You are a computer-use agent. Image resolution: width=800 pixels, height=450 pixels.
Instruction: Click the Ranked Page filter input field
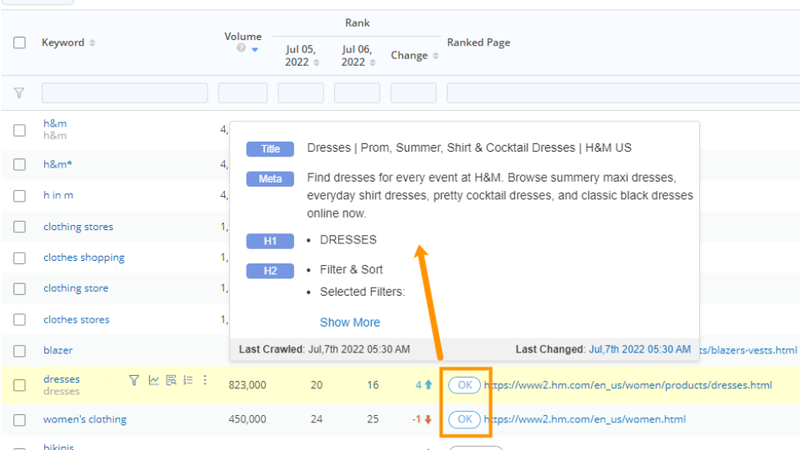click(623, 93)
